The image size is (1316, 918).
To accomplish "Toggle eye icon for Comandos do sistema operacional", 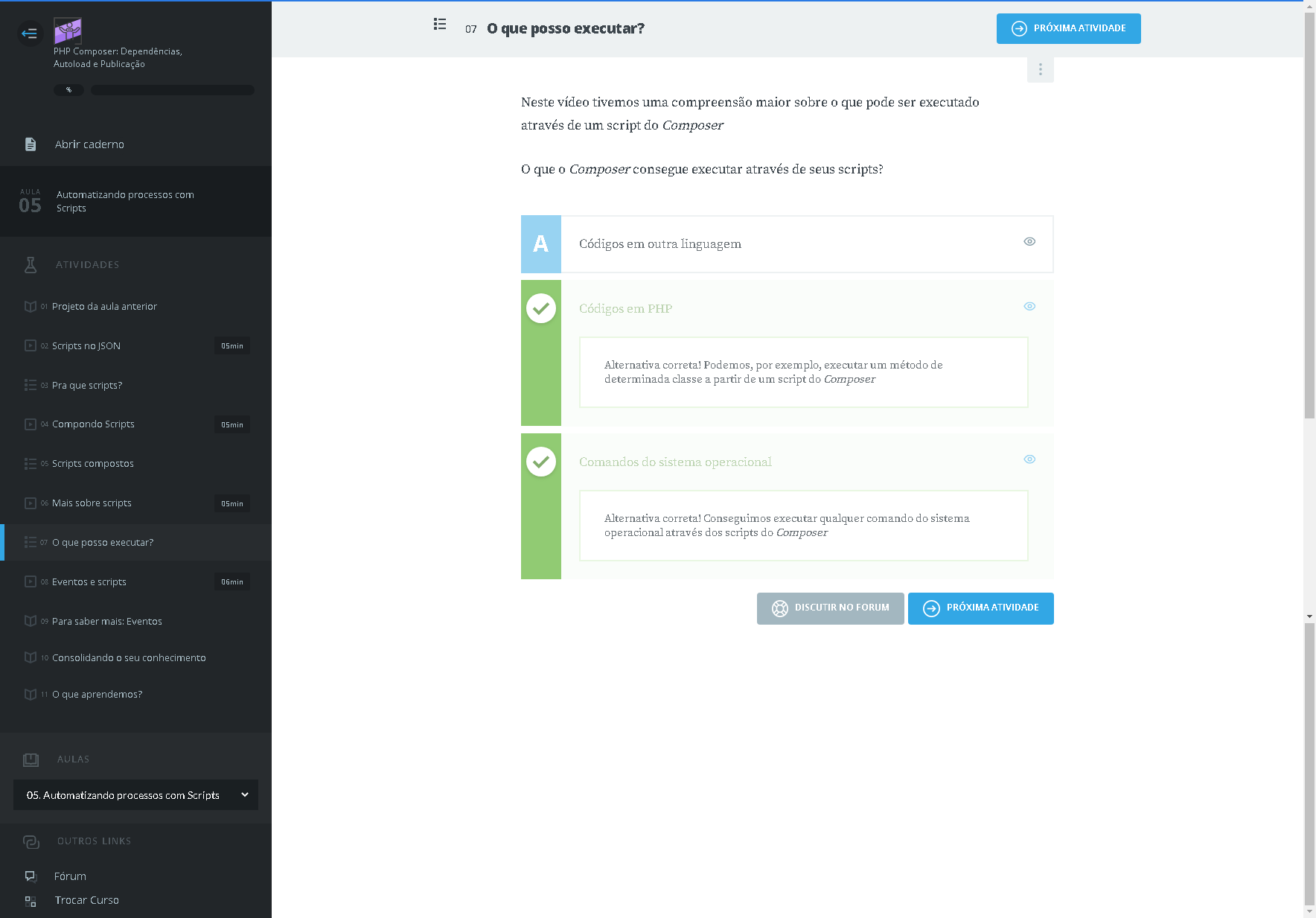I will coord(1029,459).
